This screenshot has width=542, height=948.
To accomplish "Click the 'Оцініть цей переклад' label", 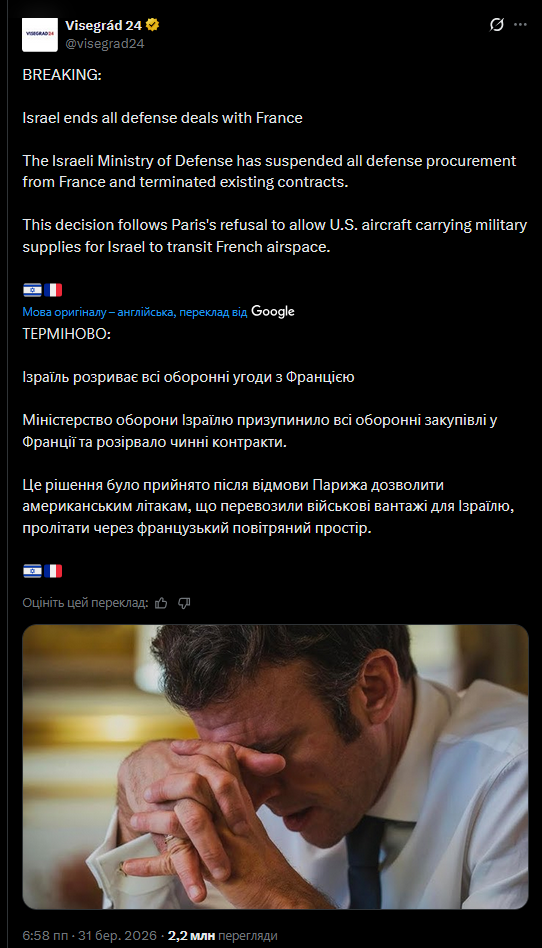I will tap(85, 603).
